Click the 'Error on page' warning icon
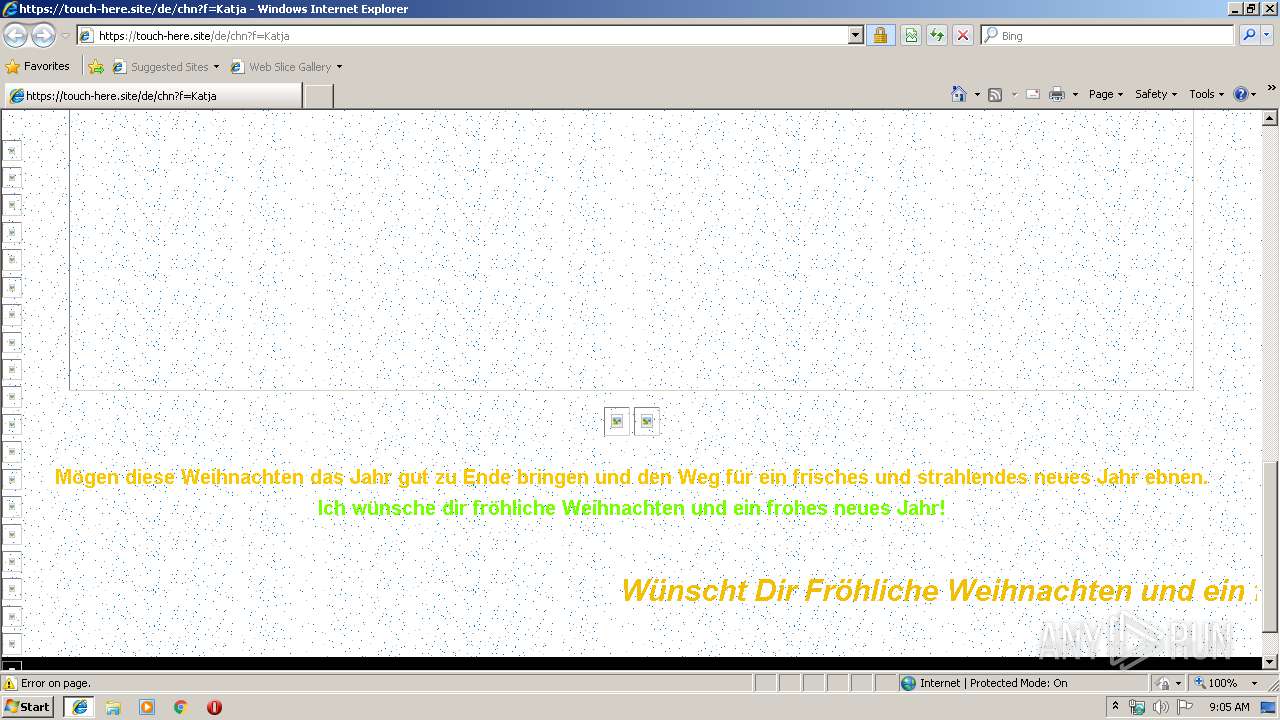Viewport: 1280px width, 720px height. [x=10, y=683]
